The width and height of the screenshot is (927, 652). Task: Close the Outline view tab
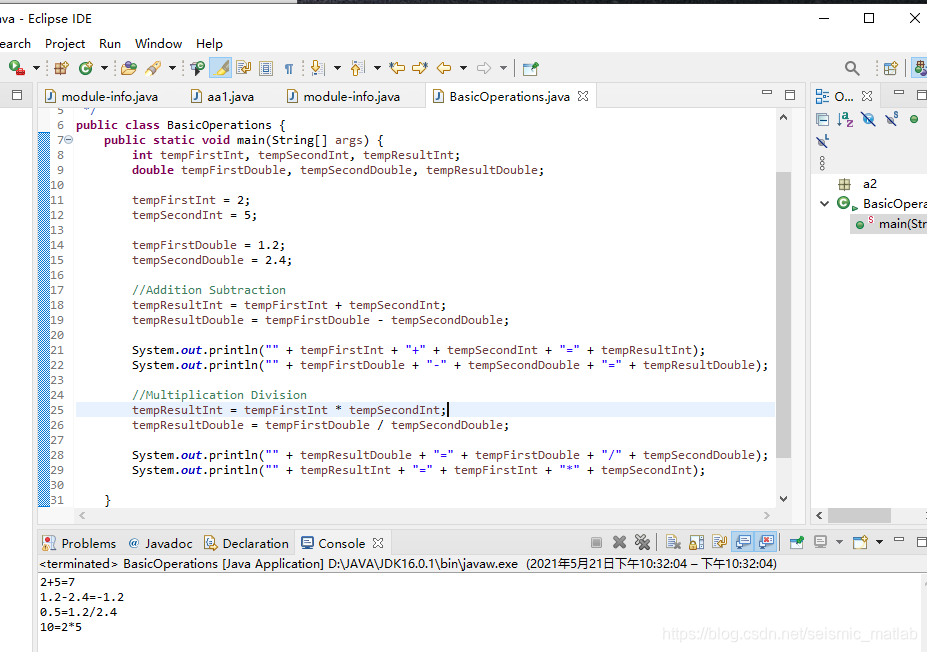click(x=867, y=96)
